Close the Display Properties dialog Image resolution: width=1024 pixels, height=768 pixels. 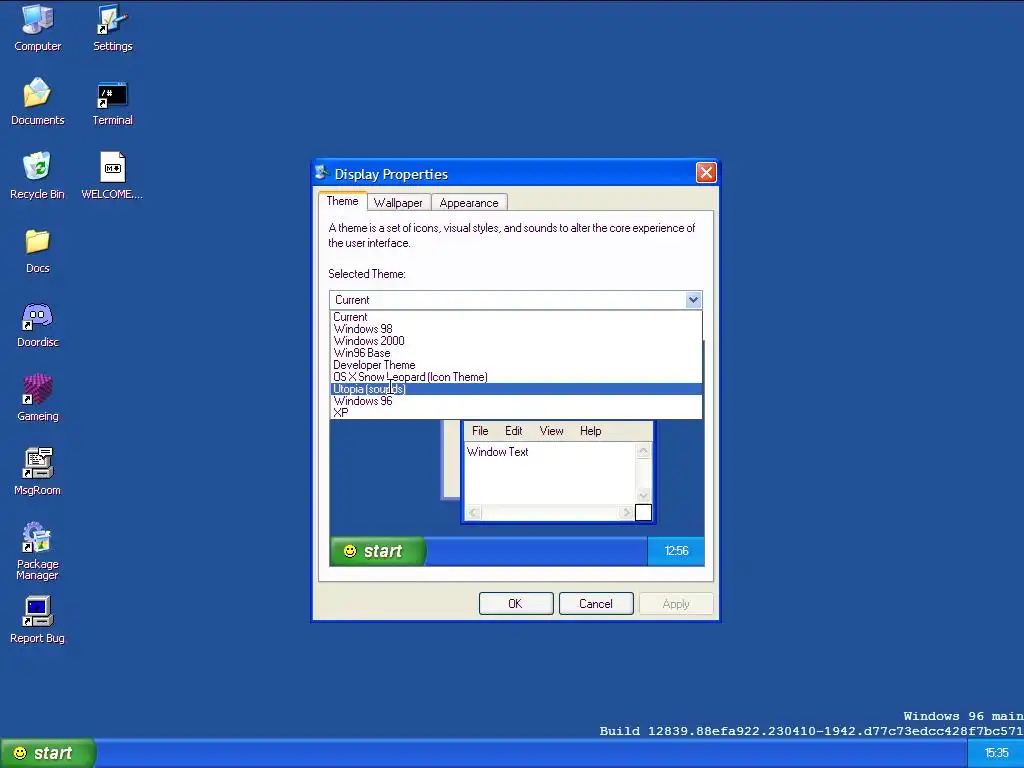click(706, 172)
